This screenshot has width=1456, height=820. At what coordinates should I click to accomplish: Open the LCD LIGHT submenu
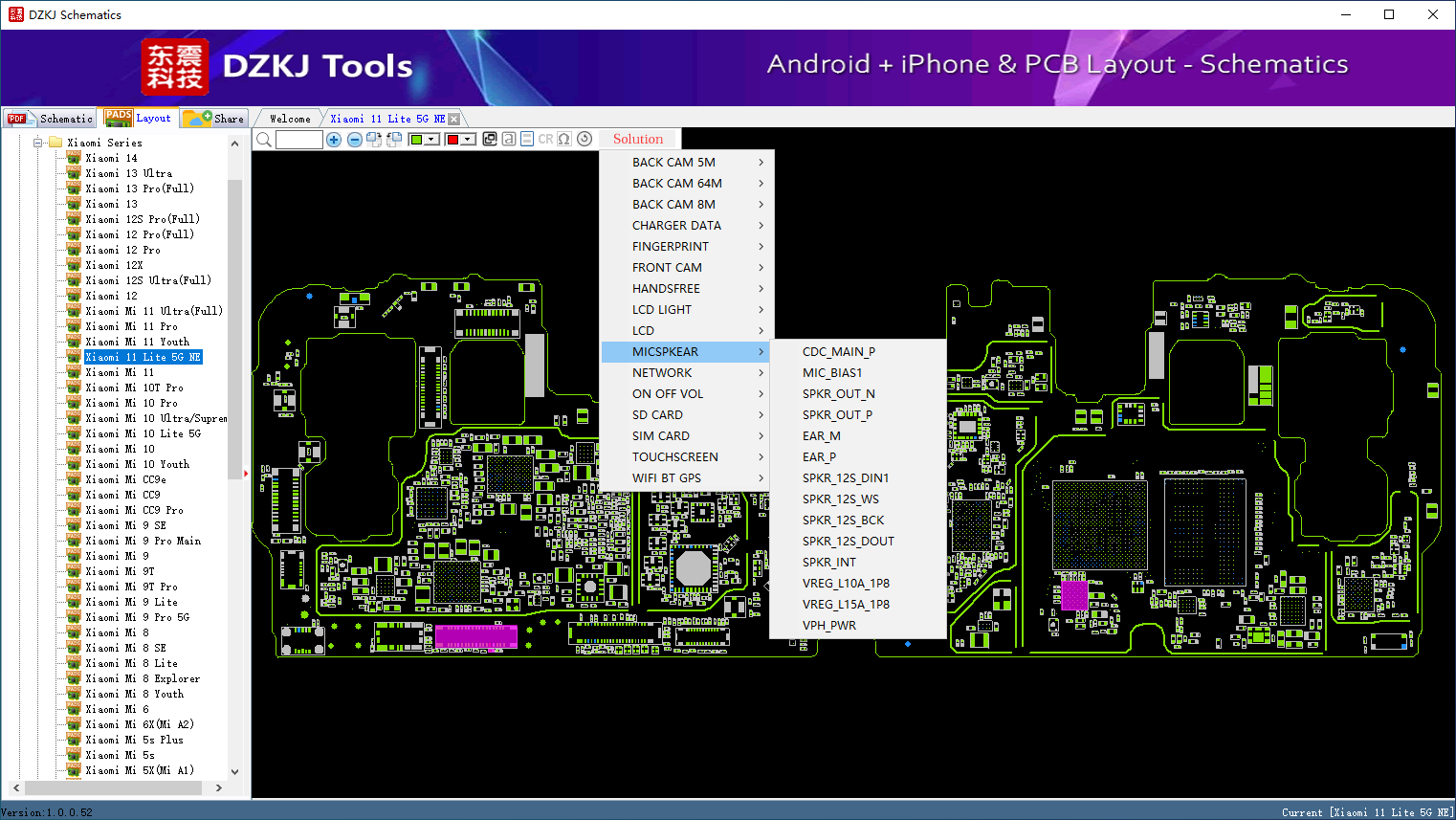pyautogui.click(x=686, y=310)
